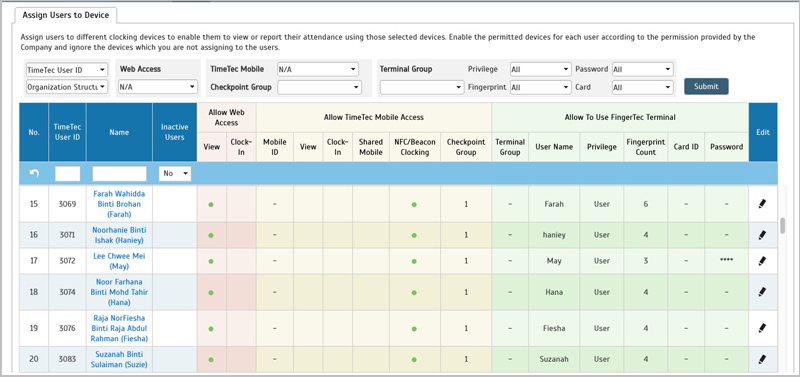This screenshot has height=377, width=800.
Task: Click the edit pencil for Noorhanie Binti Ishak
Action: point(762,235)
